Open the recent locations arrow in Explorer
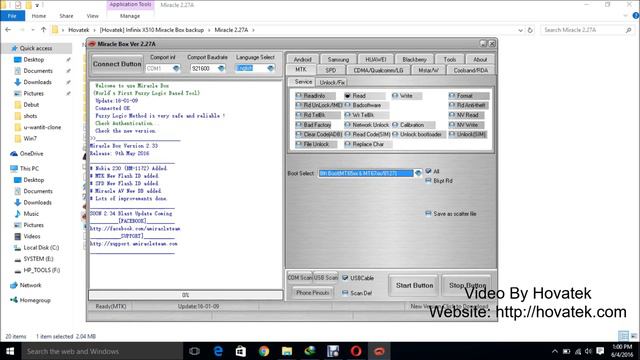Viewport: 640px width, 360px height. [x=33, y=30]
